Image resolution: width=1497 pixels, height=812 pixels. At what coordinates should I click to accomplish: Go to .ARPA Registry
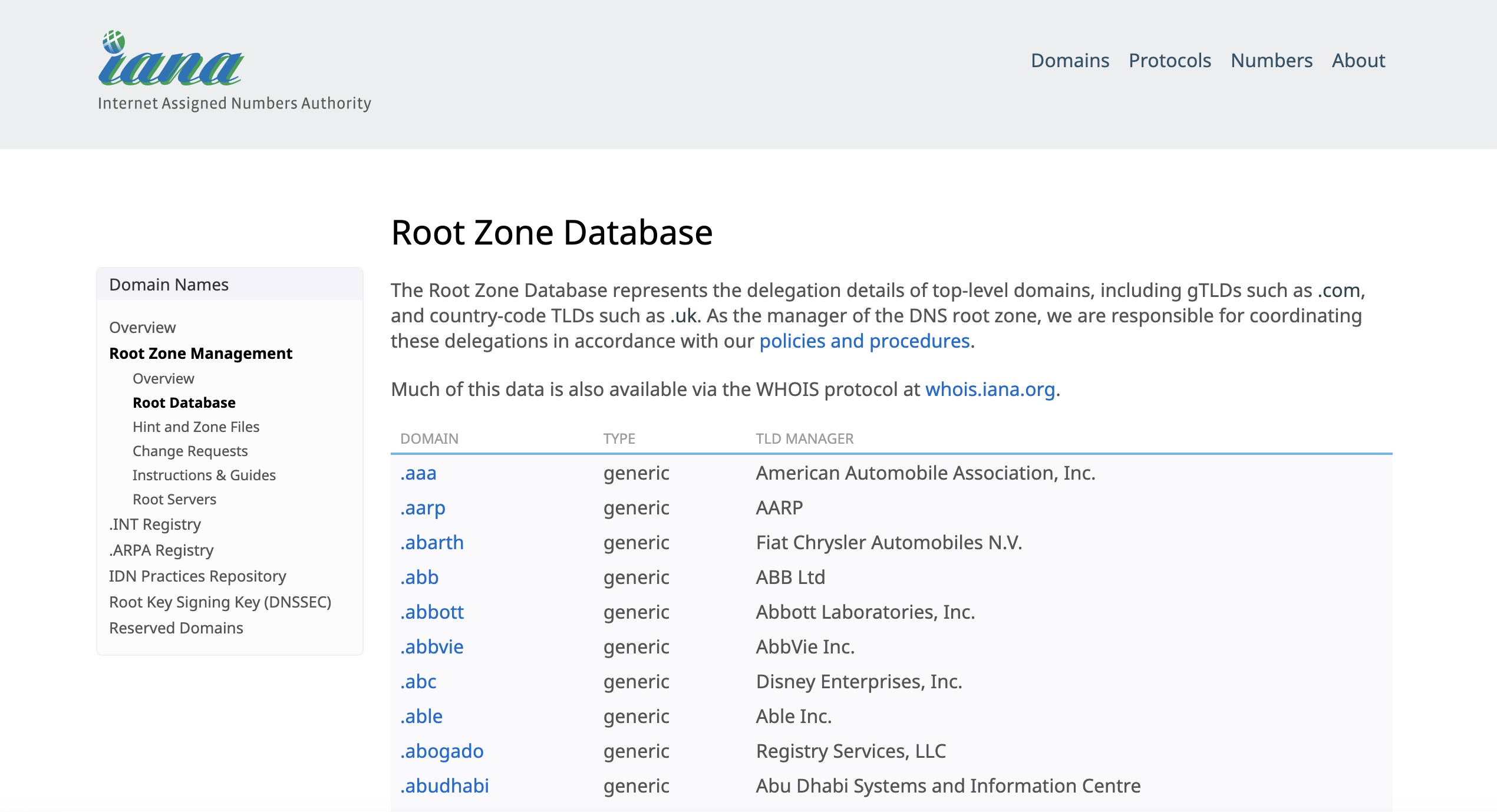161,550
